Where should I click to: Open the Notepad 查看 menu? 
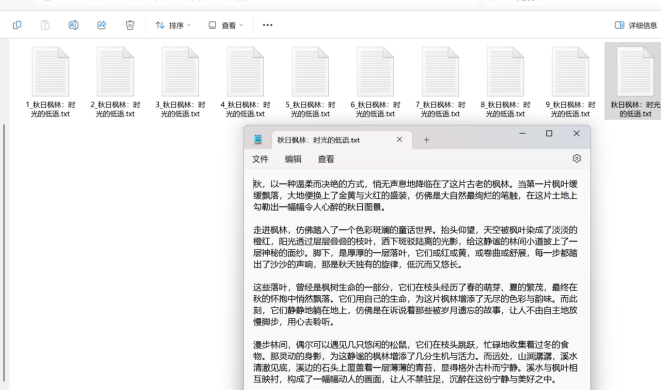326,159
